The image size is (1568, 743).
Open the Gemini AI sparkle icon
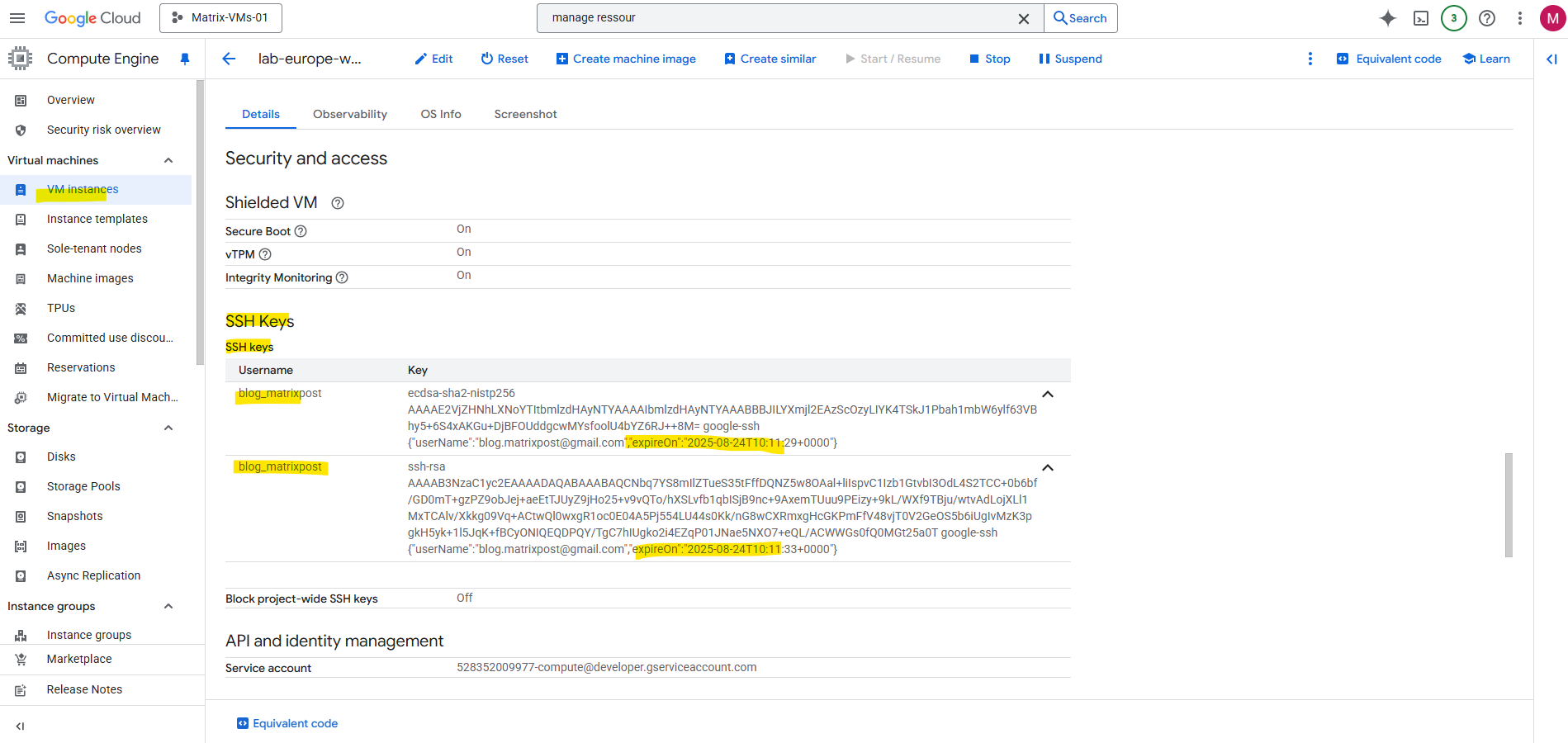point(1388,18)
